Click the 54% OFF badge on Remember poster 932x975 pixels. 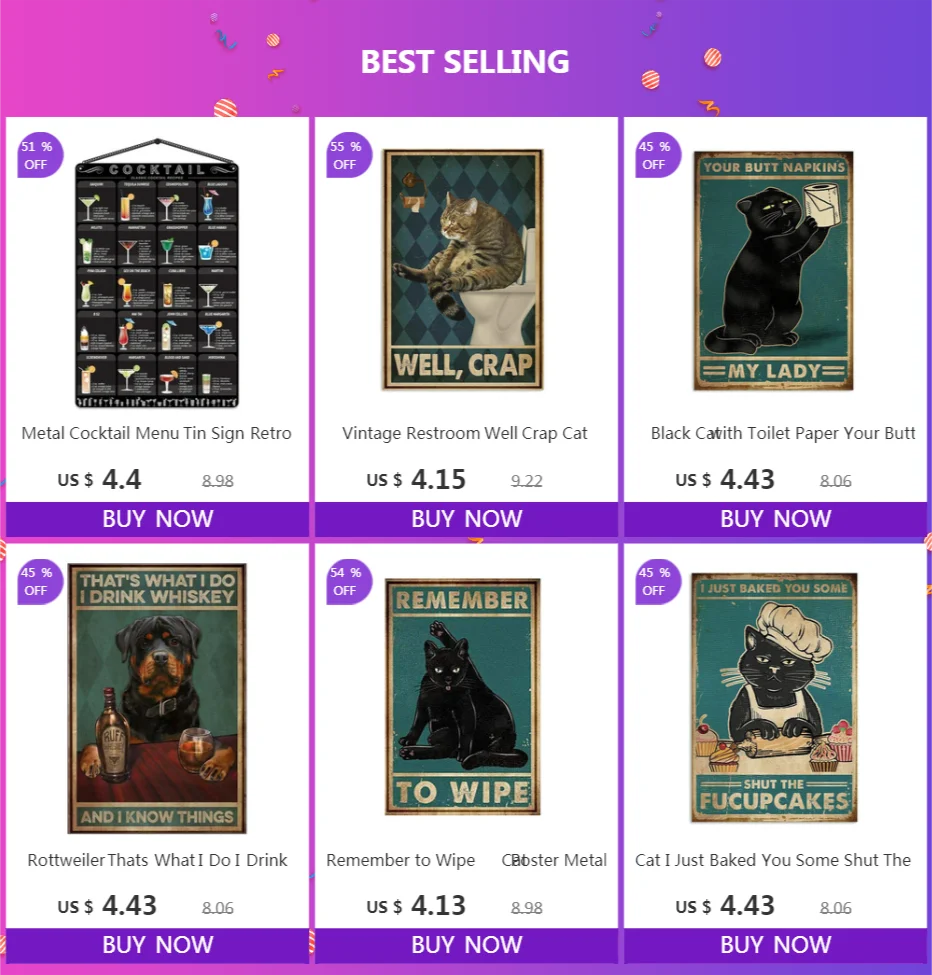coord(349,581)
